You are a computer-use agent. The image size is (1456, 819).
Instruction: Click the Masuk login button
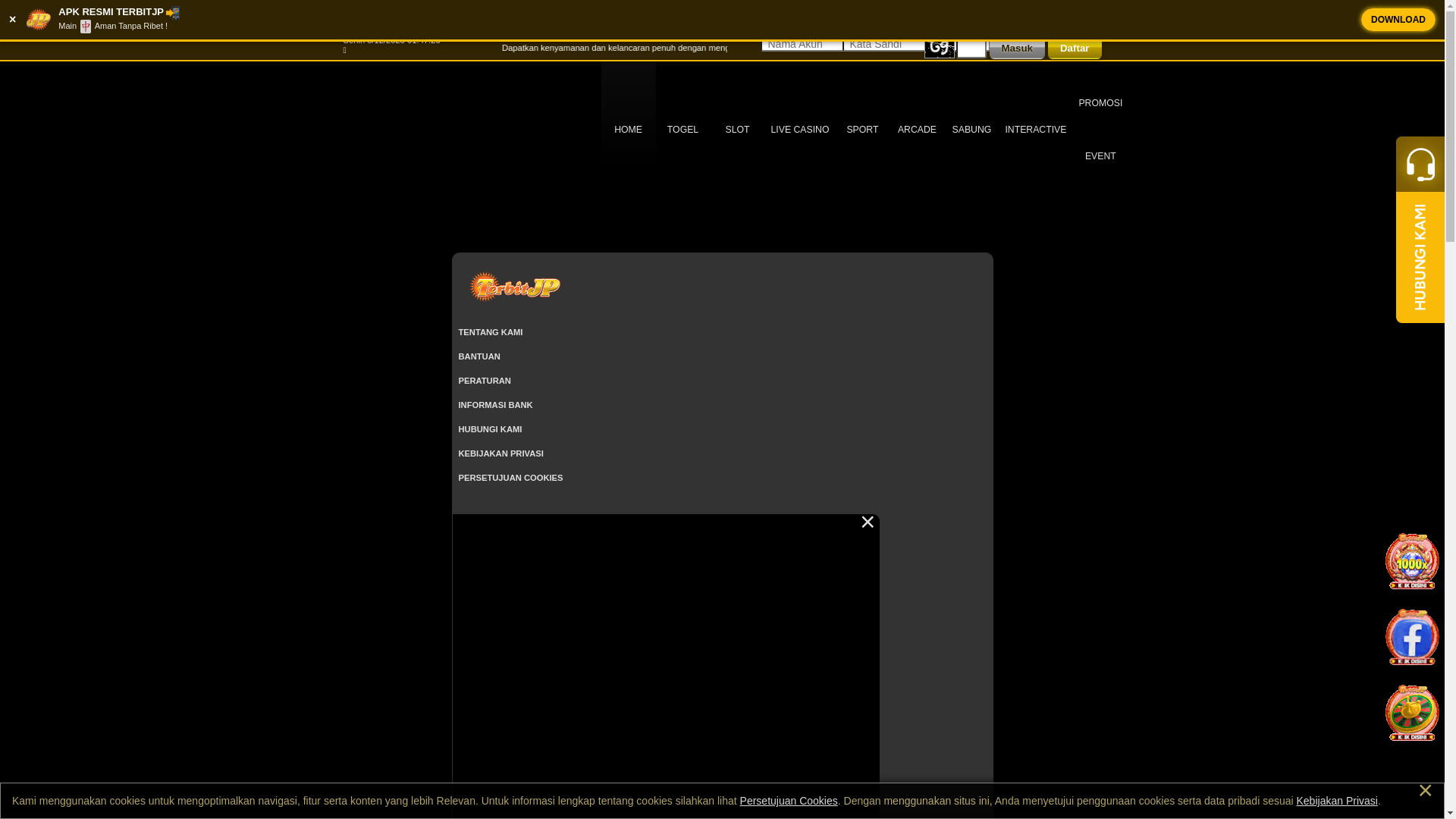(x=1017, y=49)
